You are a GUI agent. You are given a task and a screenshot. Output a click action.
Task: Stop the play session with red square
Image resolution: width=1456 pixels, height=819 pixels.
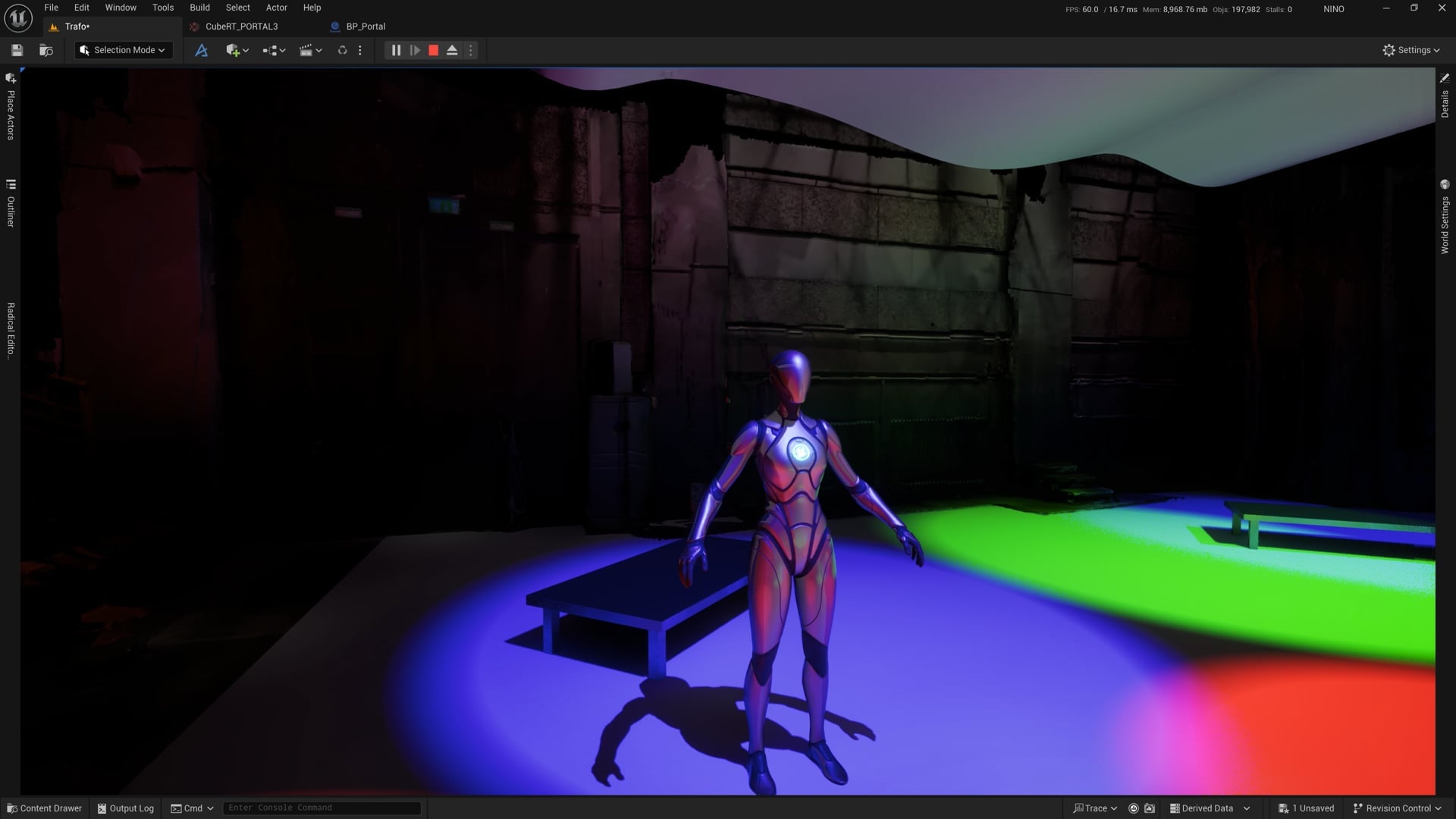point(434,50)
